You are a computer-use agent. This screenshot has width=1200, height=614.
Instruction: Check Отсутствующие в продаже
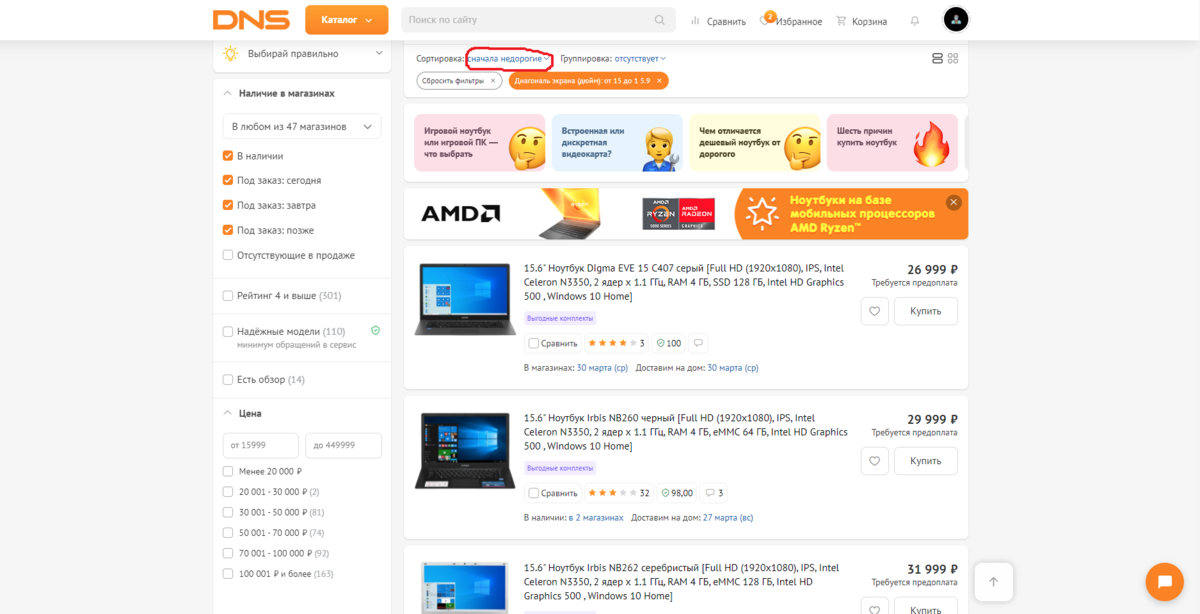[x=228, y=255]
